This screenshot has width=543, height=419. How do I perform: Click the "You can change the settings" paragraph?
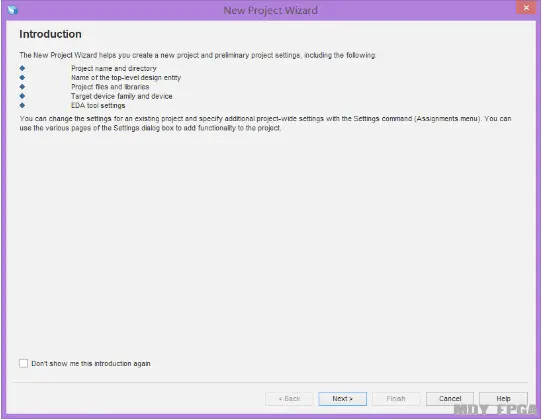click(265, 123)
